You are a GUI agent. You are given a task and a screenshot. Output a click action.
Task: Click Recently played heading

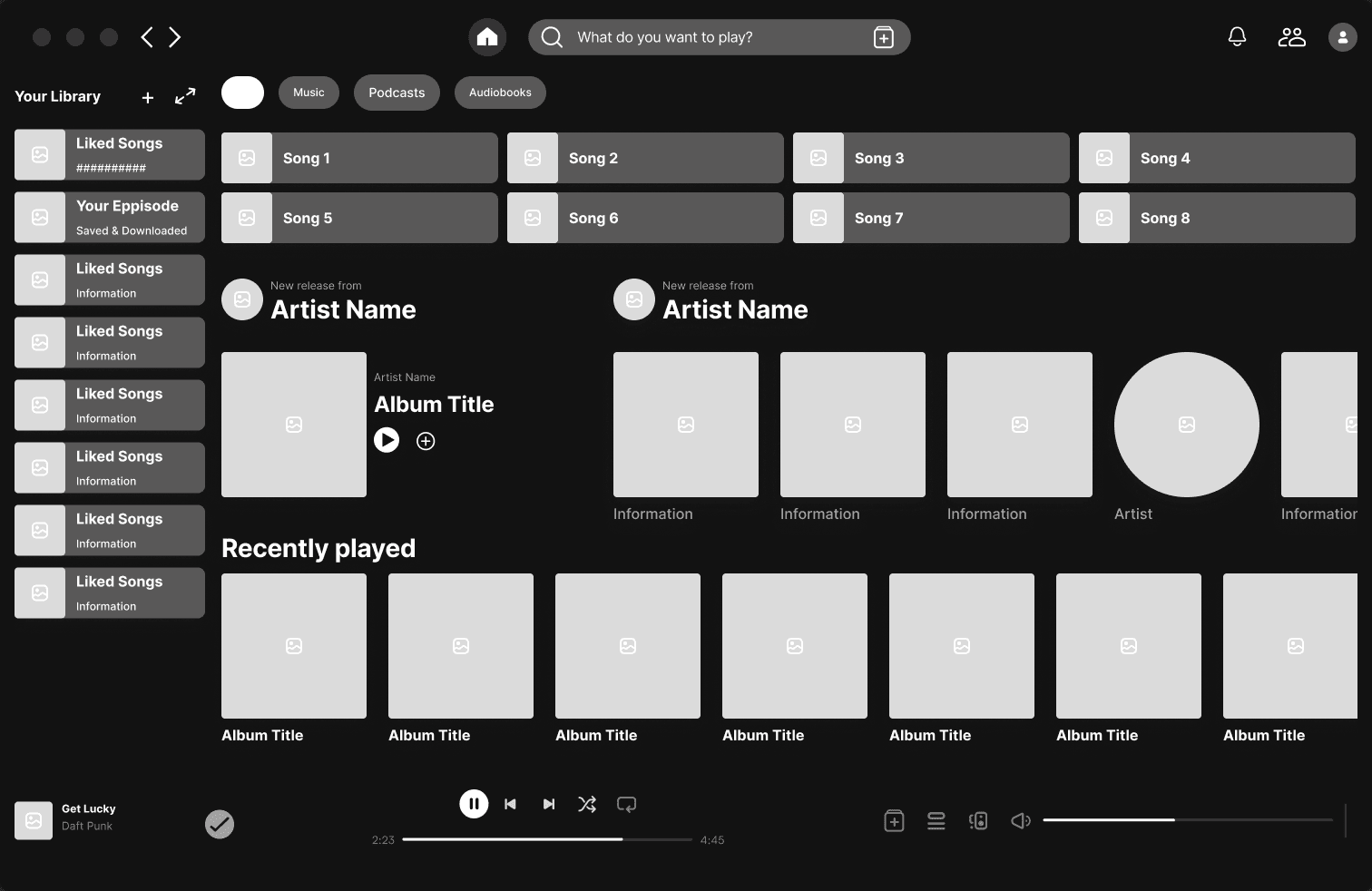(318, 548)
